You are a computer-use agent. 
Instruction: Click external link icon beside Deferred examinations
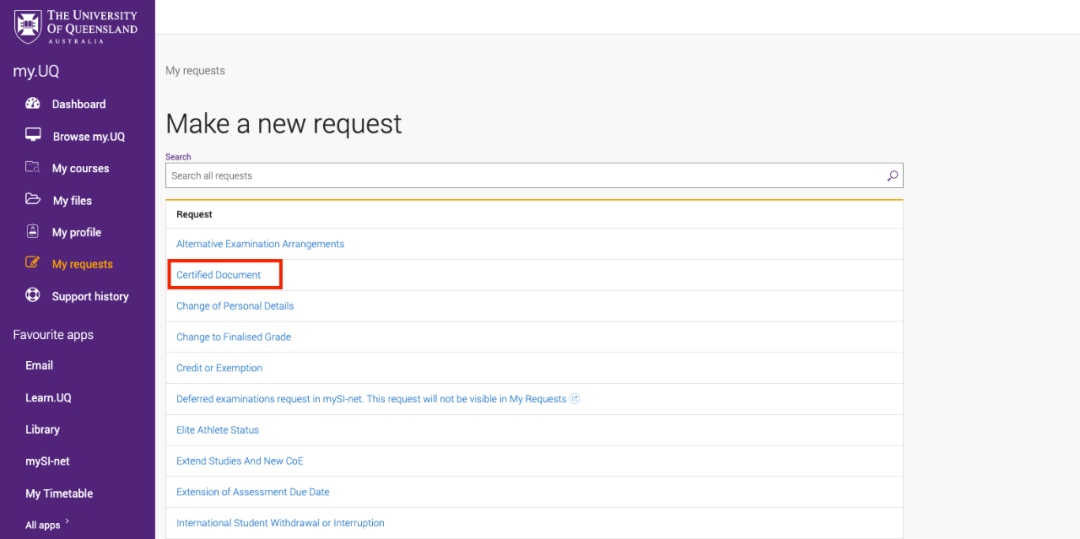[575, 399]
